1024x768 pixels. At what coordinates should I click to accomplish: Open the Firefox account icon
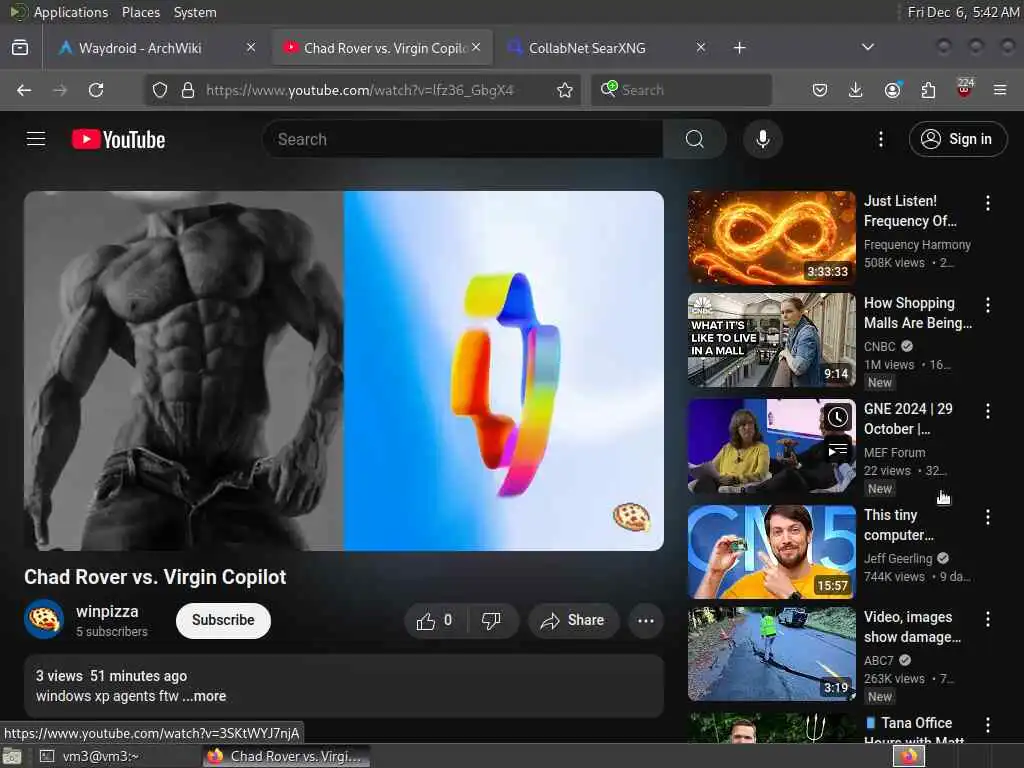(892, 90)
